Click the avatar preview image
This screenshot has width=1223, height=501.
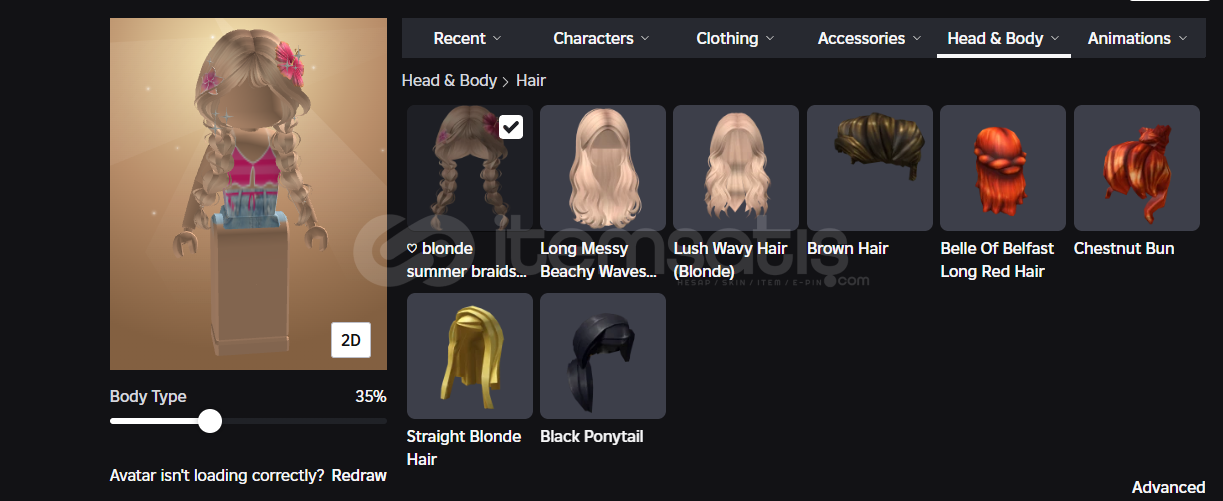point(248,194)
